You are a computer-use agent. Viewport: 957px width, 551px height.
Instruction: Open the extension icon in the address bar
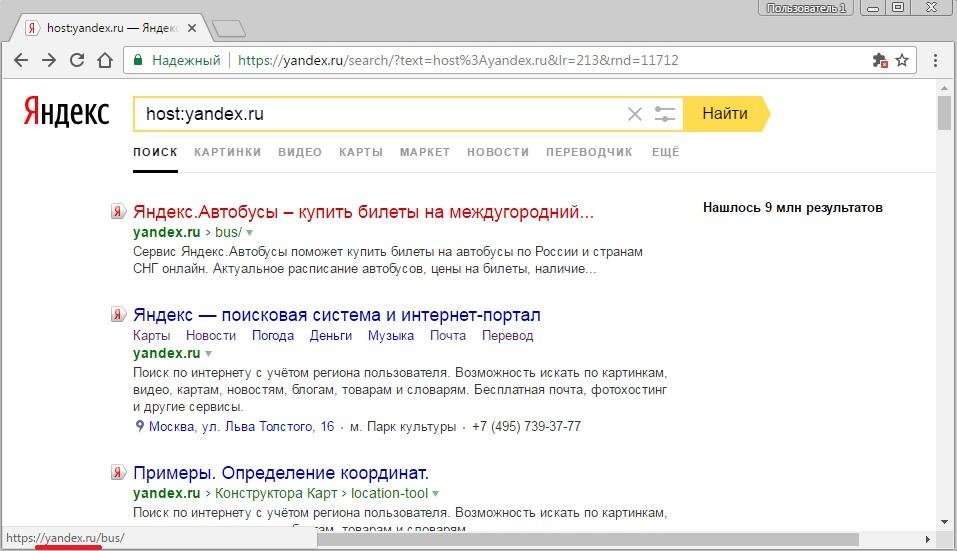click(879, 60)
